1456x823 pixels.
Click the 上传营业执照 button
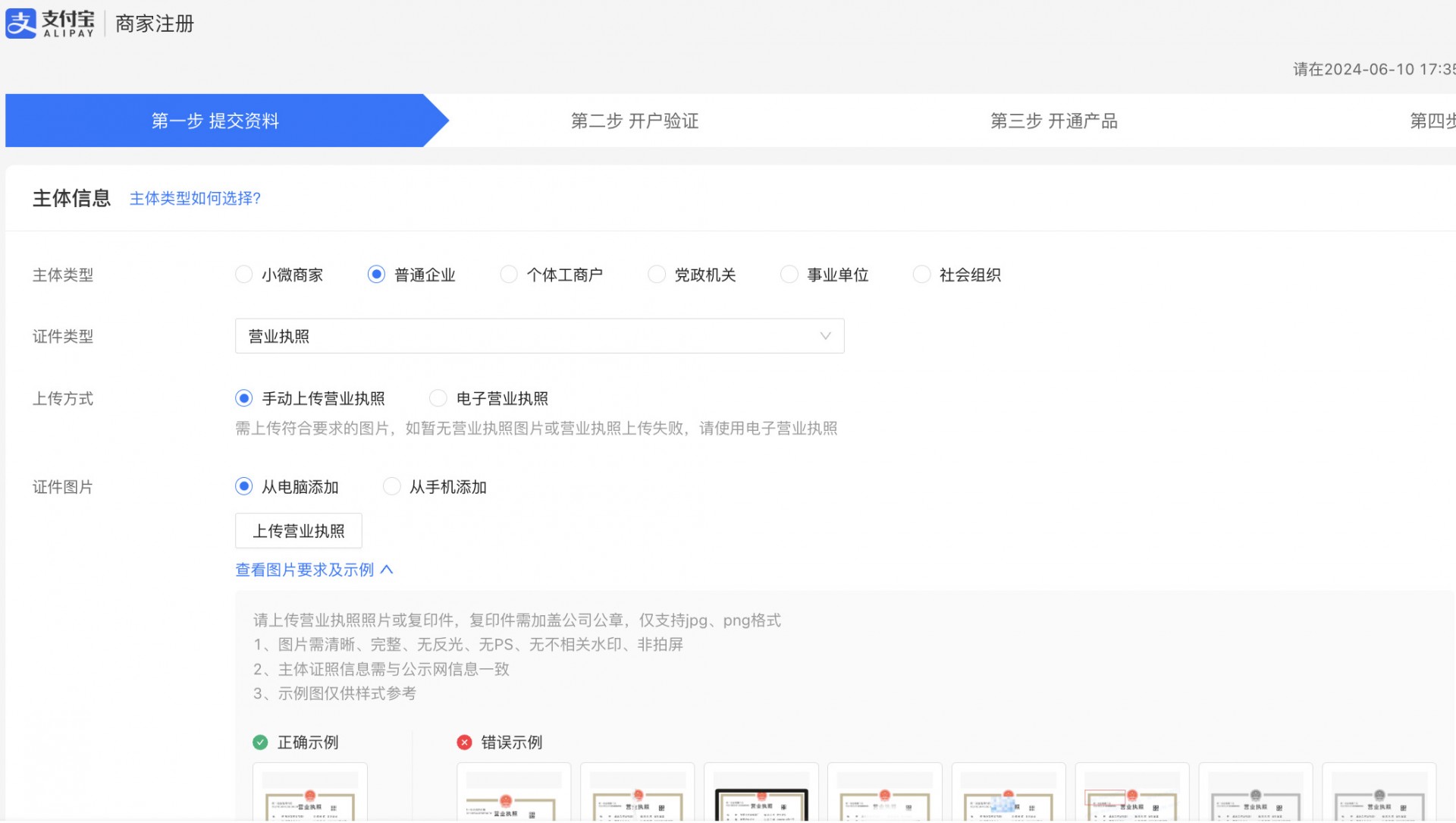pyautogui.click(x=298, y=531)
